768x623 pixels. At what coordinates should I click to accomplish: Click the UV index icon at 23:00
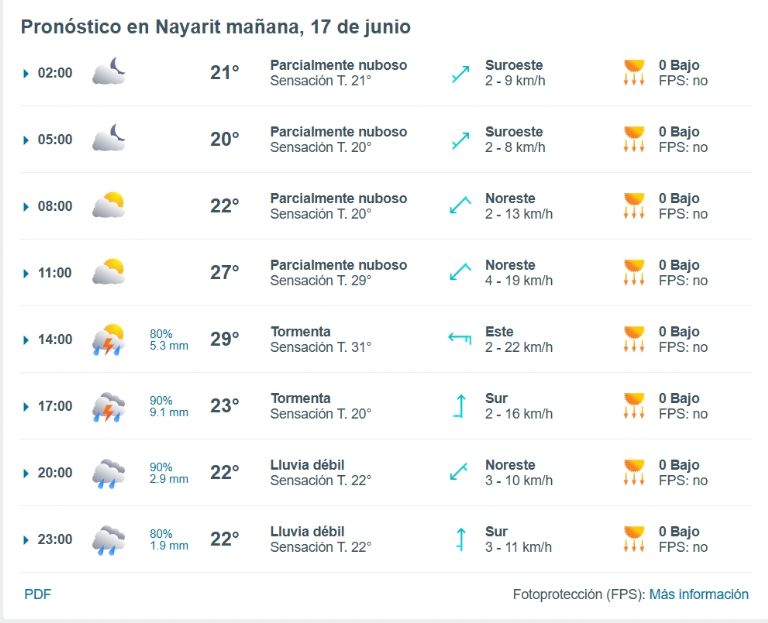point(634,539)
